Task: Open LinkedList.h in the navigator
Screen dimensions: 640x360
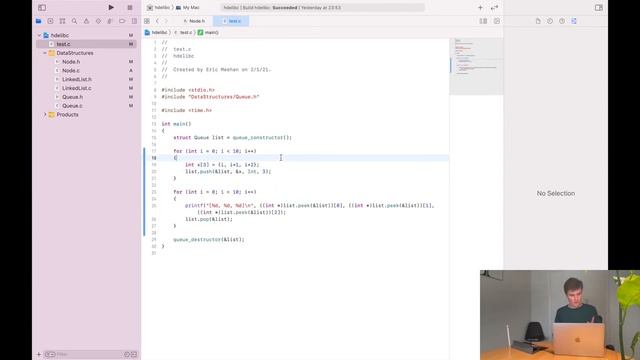Action: pyautogui.click(x=76, y=79)
